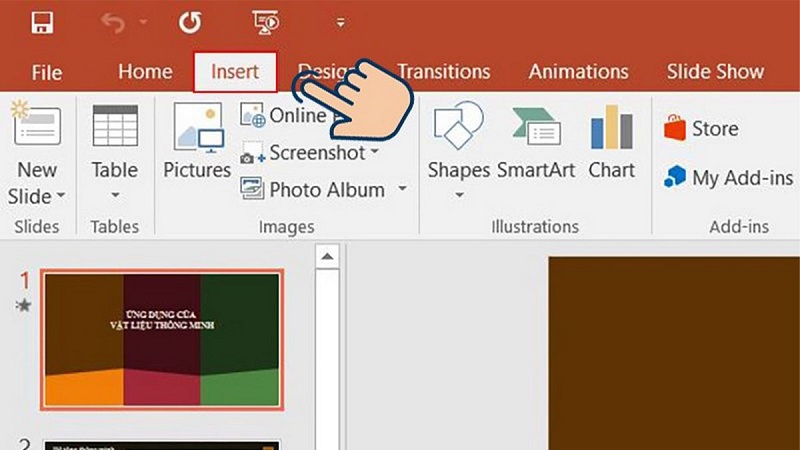Open the Customize Quick Access Toolbar dropdown

point(340,23)
